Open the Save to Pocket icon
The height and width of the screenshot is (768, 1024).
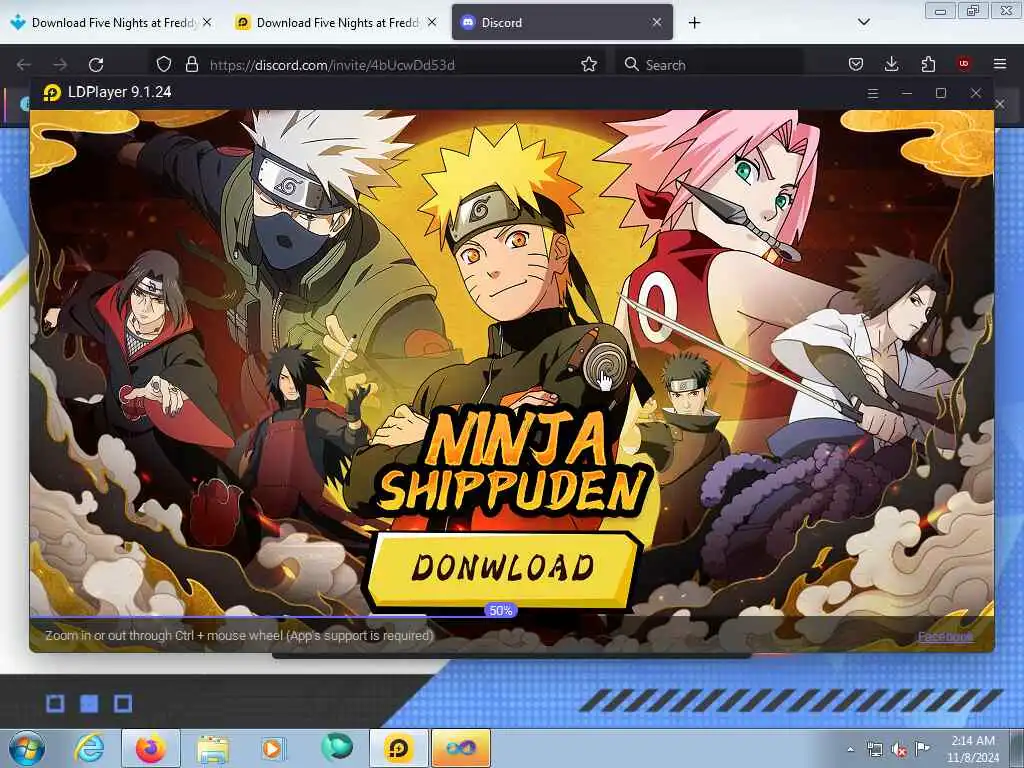point(856,64)
